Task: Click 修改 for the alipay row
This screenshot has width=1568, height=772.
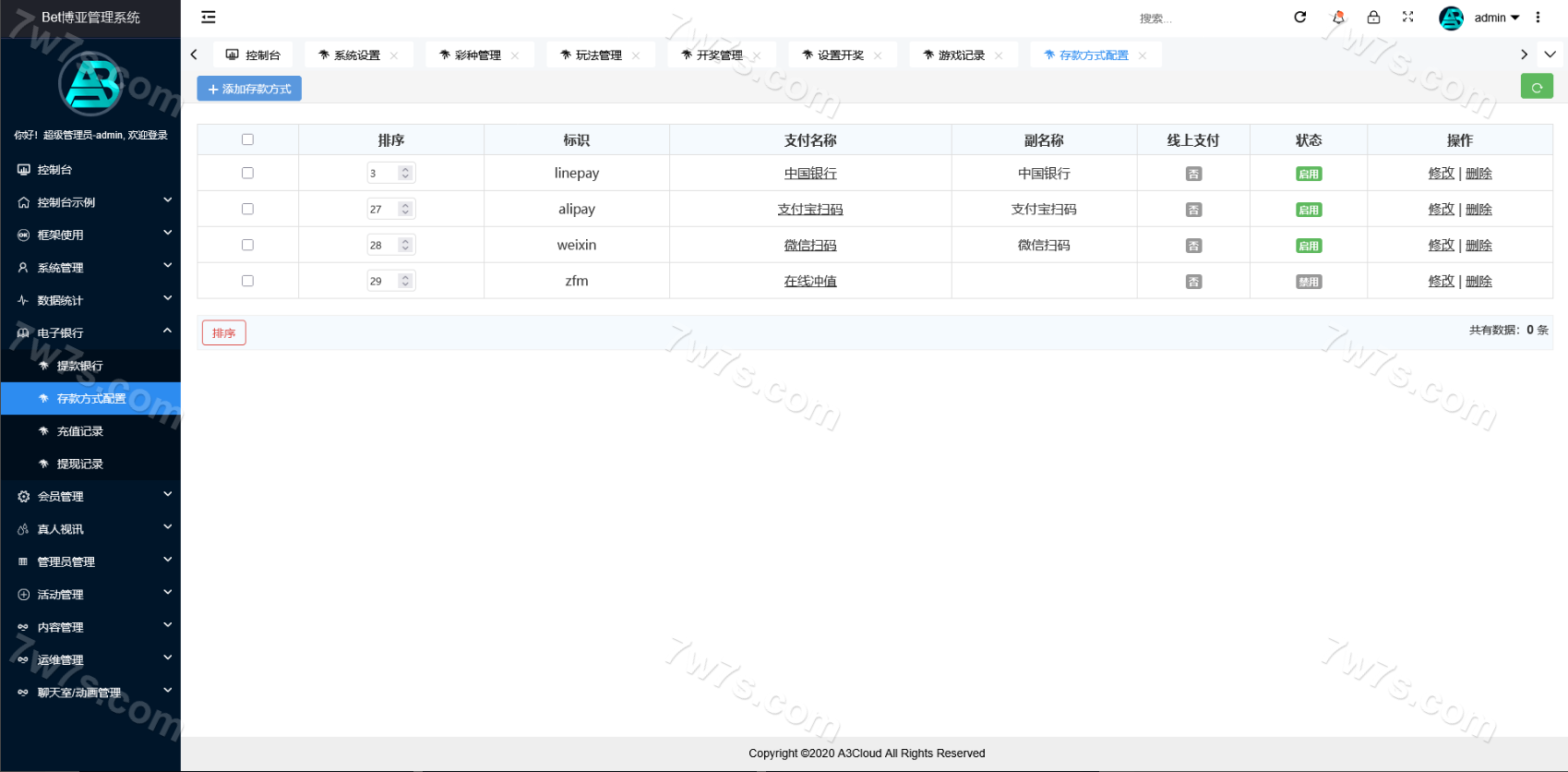Action: (1441, 210)
